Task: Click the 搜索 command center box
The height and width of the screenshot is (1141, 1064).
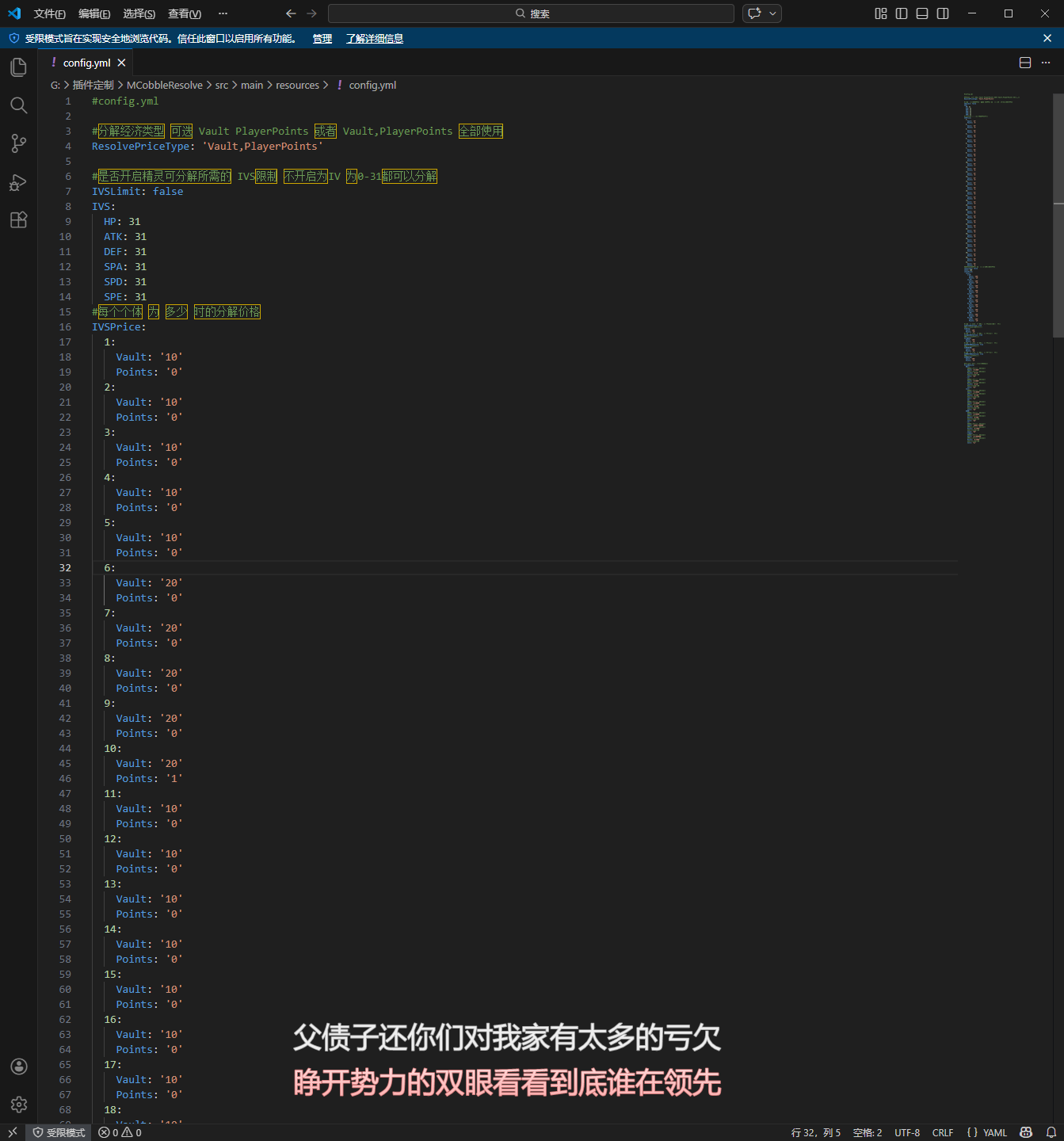Action: 531,13
